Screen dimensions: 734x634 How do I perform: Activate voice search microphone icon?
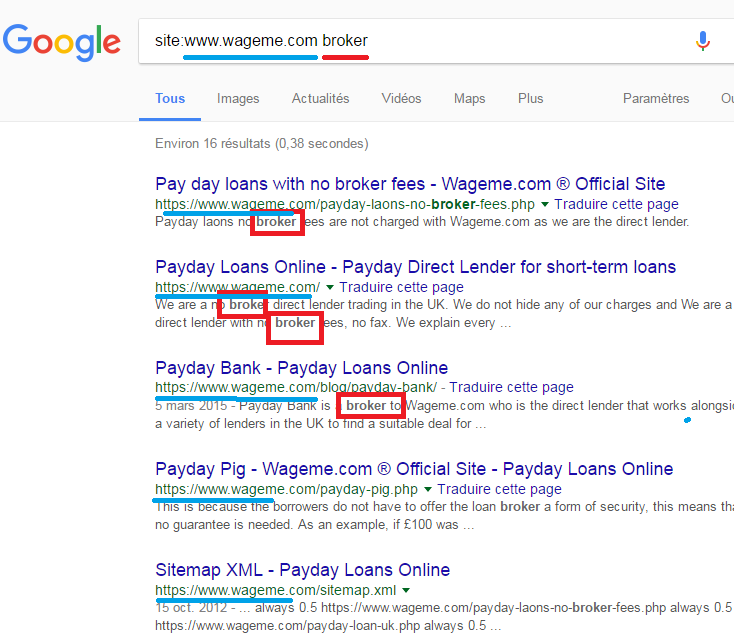(702, 41)
